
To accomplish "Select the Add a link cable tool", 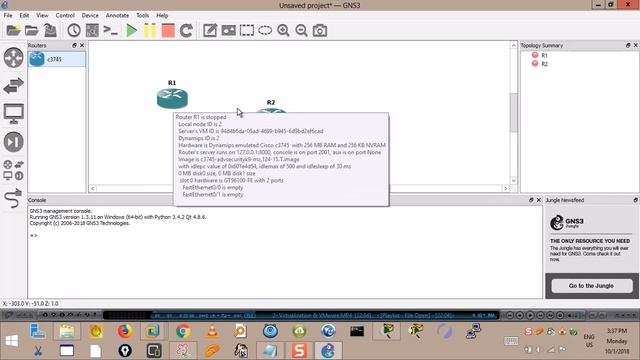I will (x=13, y=198).
